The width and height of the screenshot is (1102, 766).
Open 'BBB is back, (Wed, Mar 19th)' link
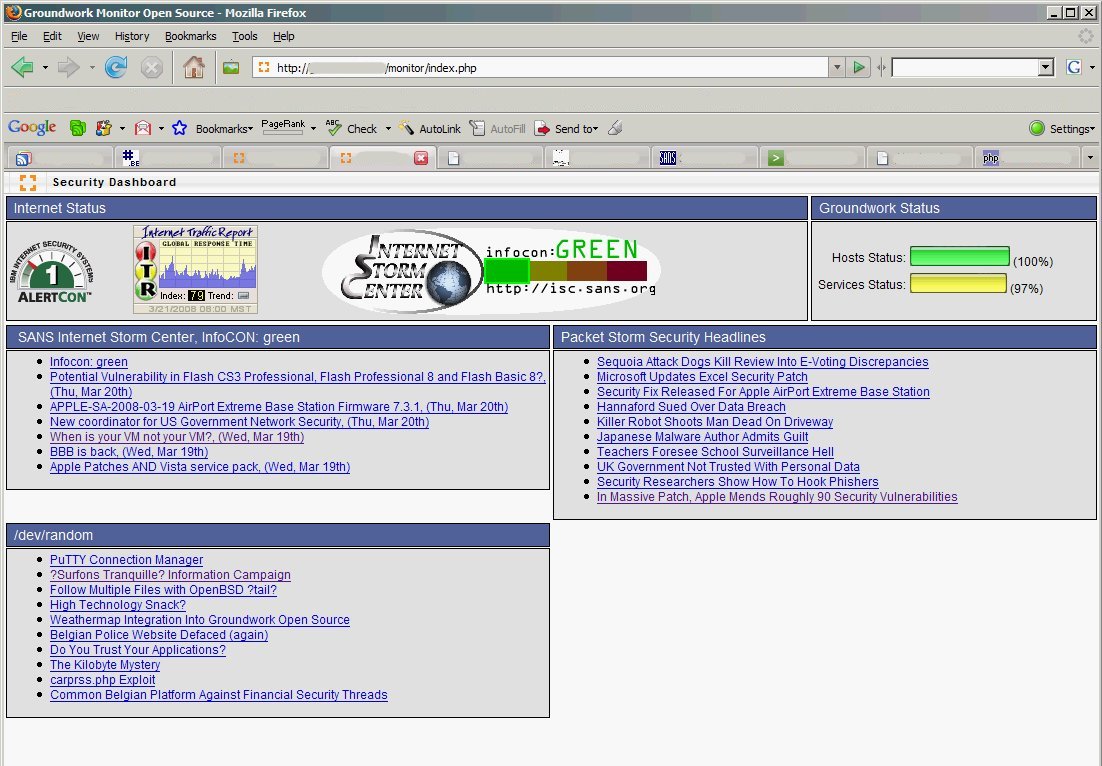129,452
